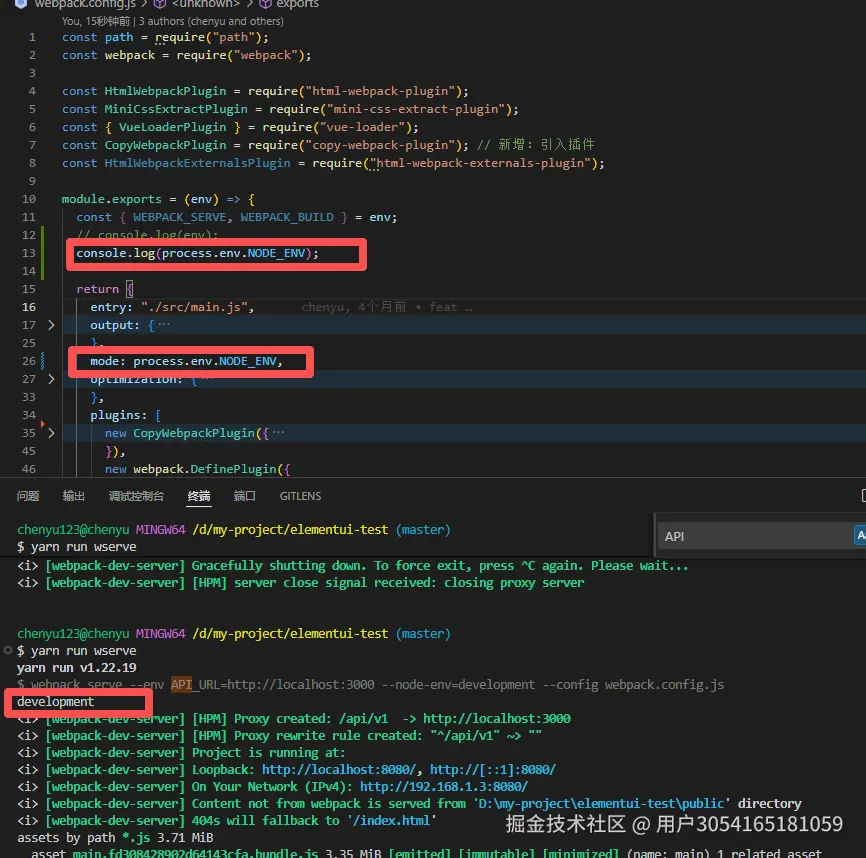Open the http://[::1]:8080/ link in terminal
866x858 pixels.
click(x=493, y=769)
